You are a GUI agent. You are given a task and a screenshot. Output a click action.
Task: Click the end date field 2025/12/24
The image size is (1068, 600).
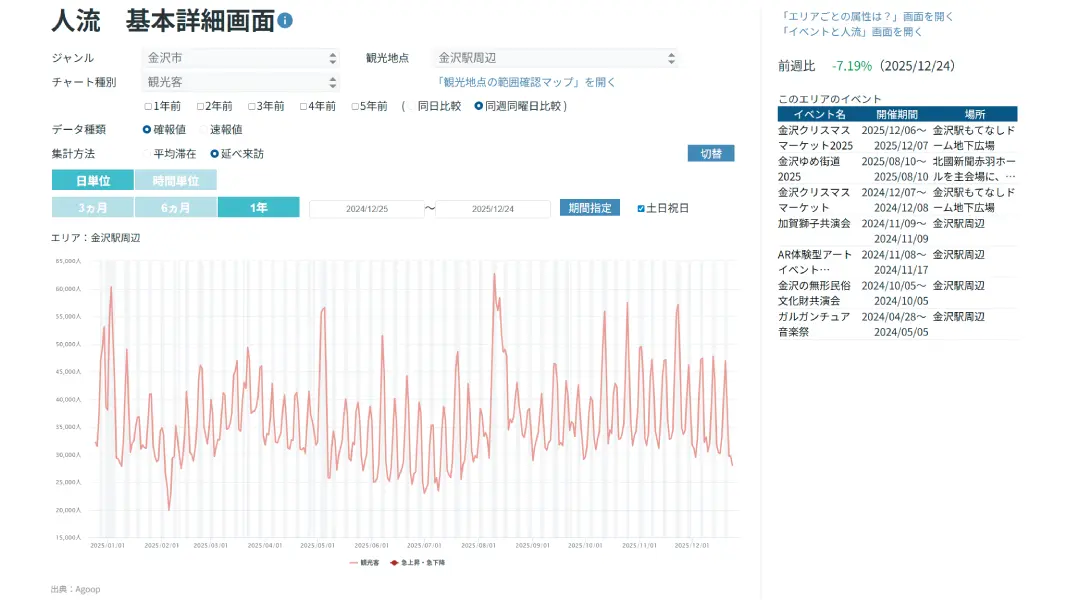point(493,208)
